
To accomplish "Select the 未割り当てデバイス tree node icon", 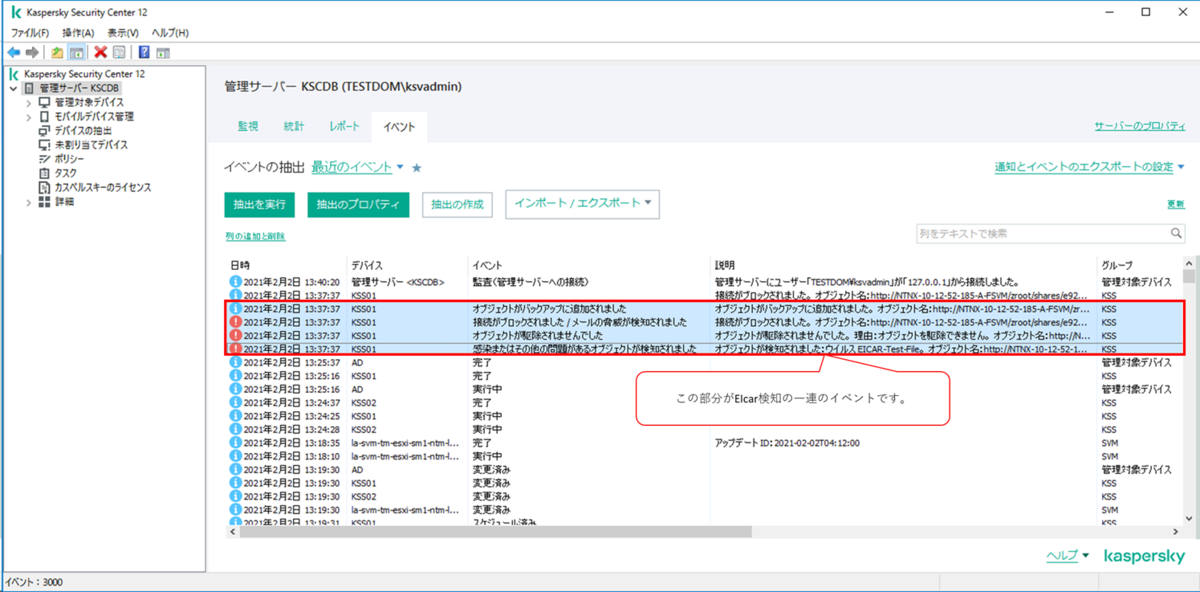I will coord(44,145).
